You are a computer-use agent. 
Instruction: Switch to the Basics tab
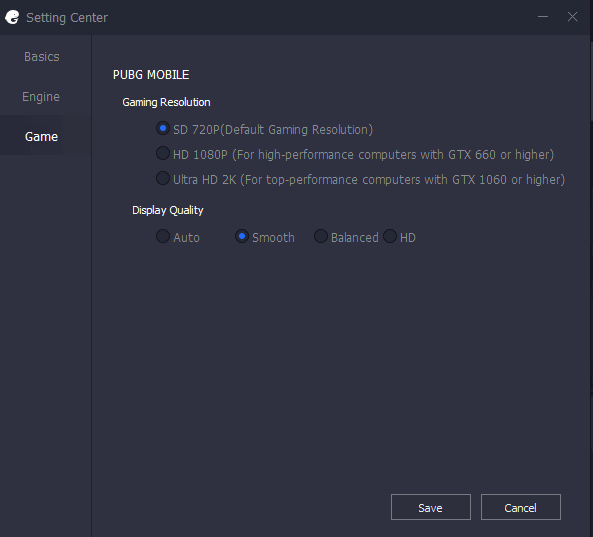point(42,57)
